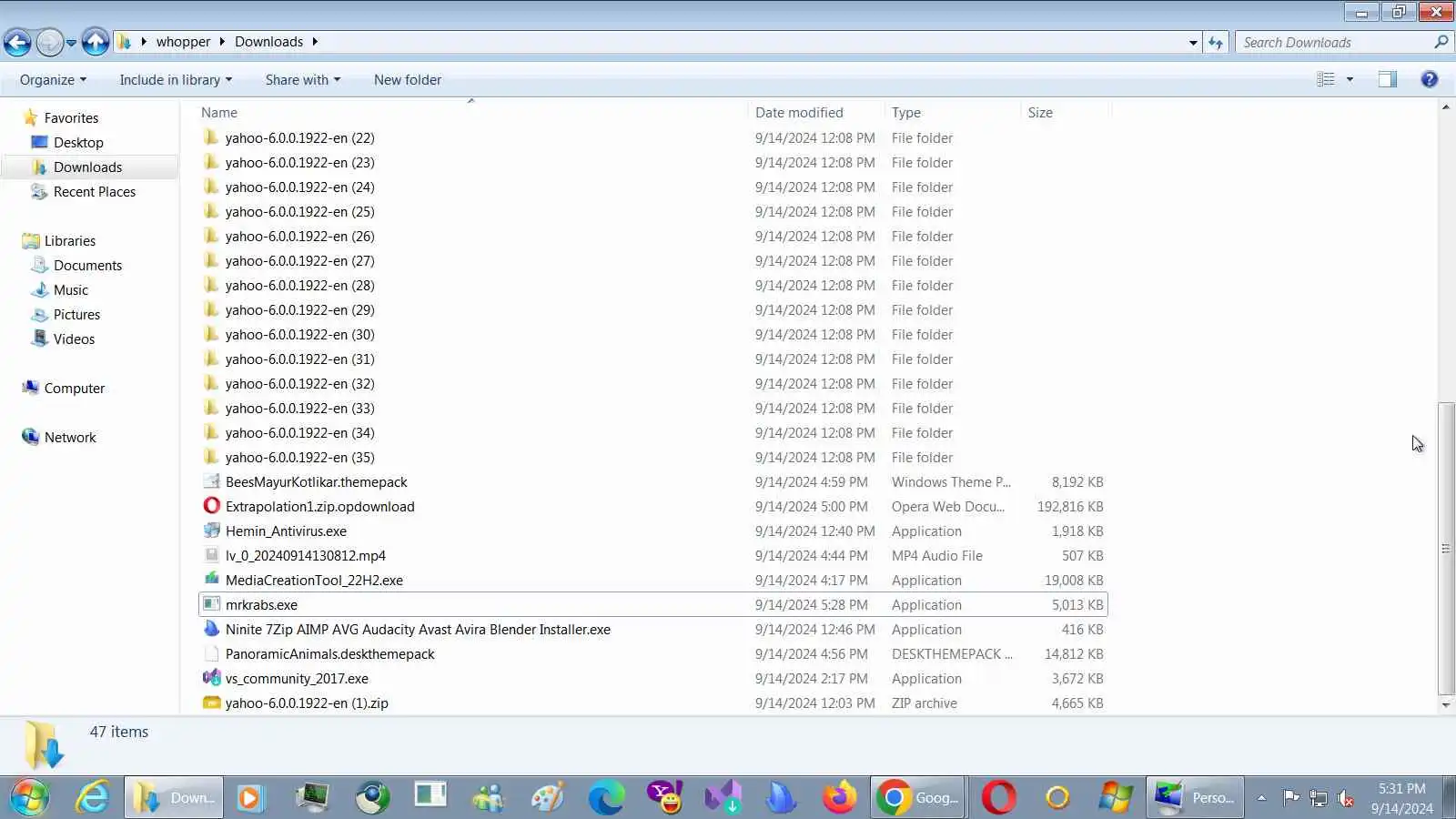The width and height of the screenshot is (1456, 819).
Task: Open the recent pages dropdown arrow
Action: pyautogui.click(x=71, y=43)
